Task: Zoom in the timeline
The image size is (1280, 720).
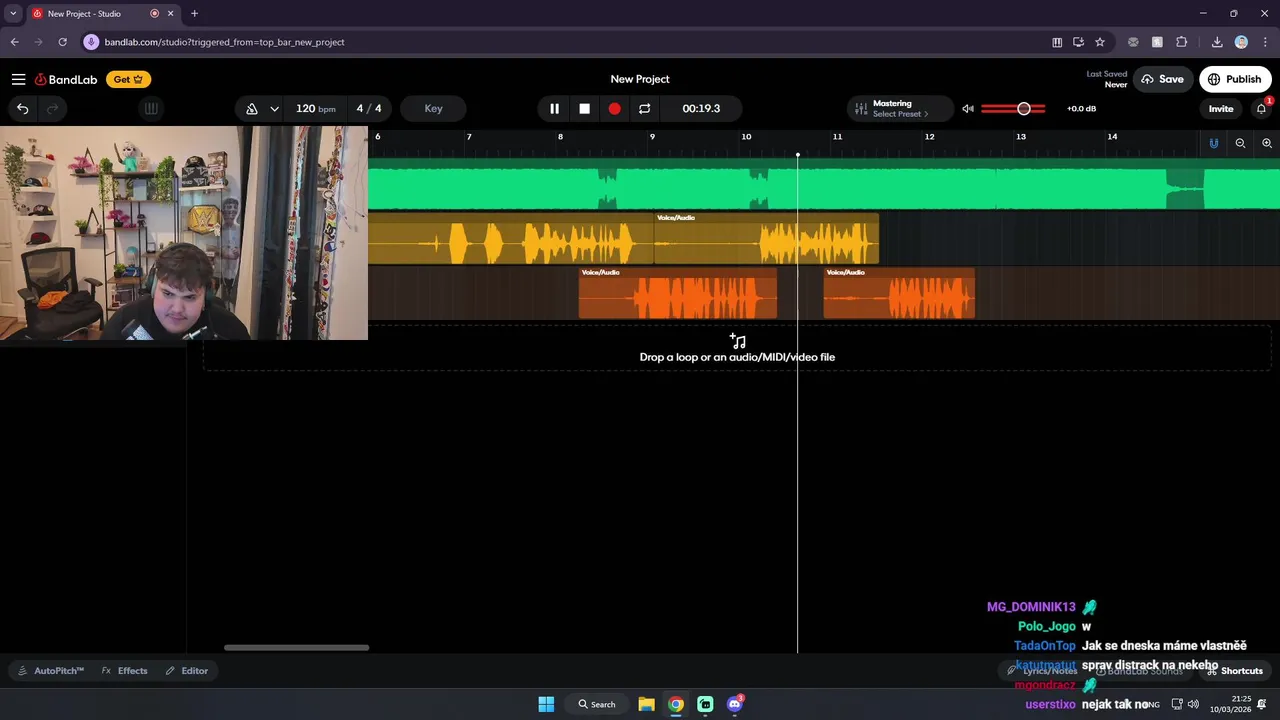Action: click(1266, 143)
